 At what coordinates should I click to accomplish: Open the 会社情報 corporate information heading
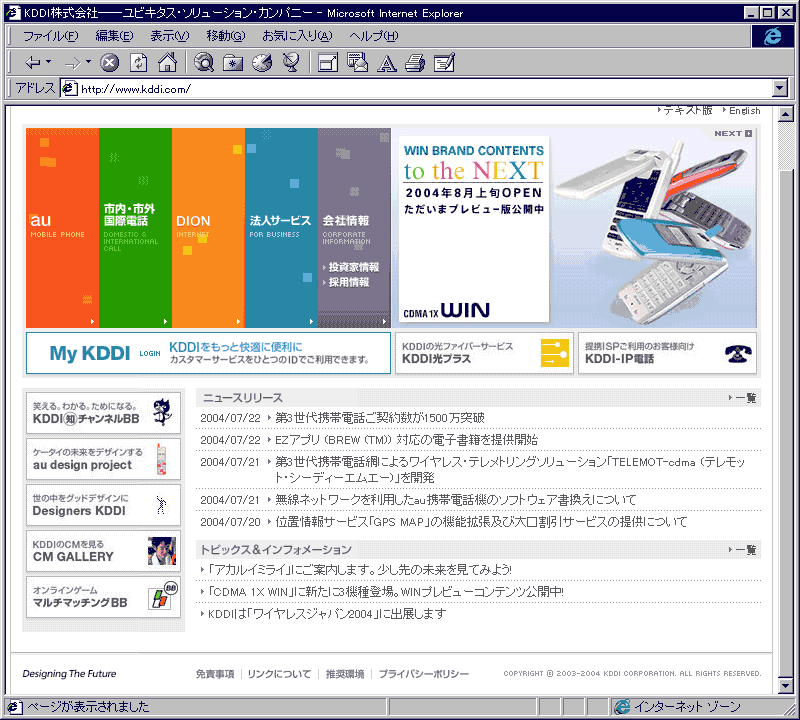pos(346,221)
